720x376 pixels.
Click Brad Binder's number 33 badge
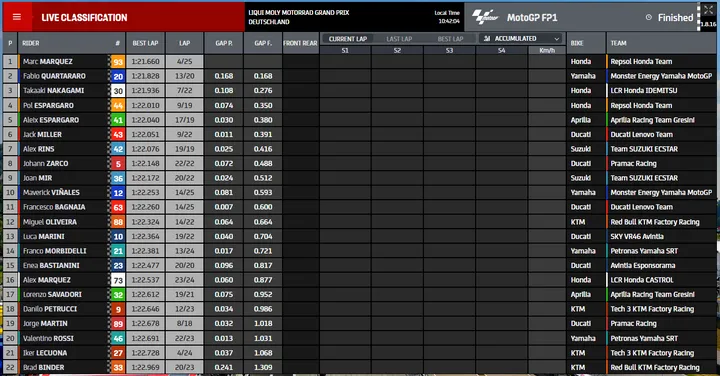[118, 367]
